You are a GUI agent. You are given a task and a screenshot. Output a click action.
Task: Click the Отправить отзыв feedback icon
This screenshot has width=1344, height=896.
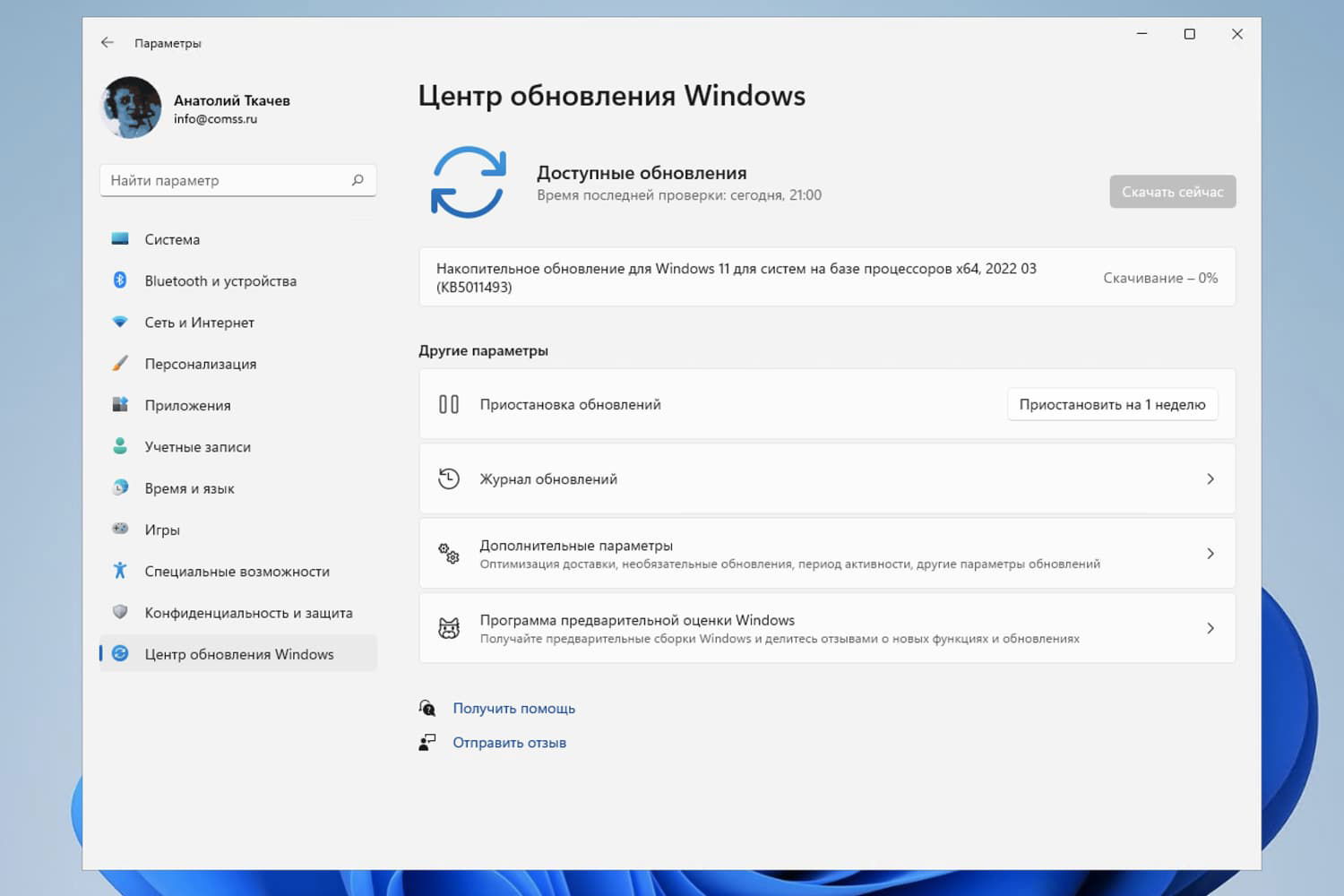[x=427, y=742]
